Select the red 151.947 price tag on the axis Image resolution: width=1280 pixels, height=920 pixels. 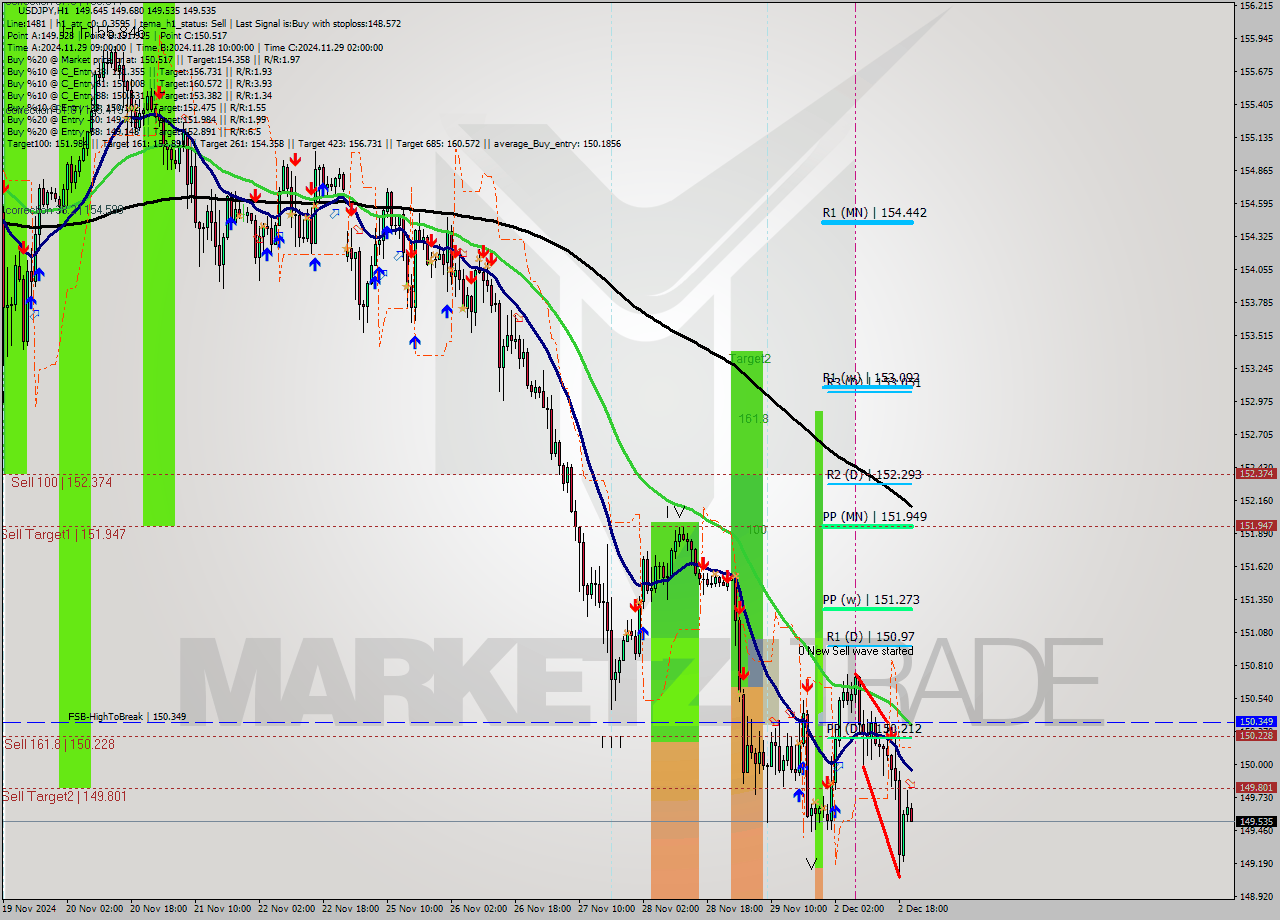(1255, 525)
